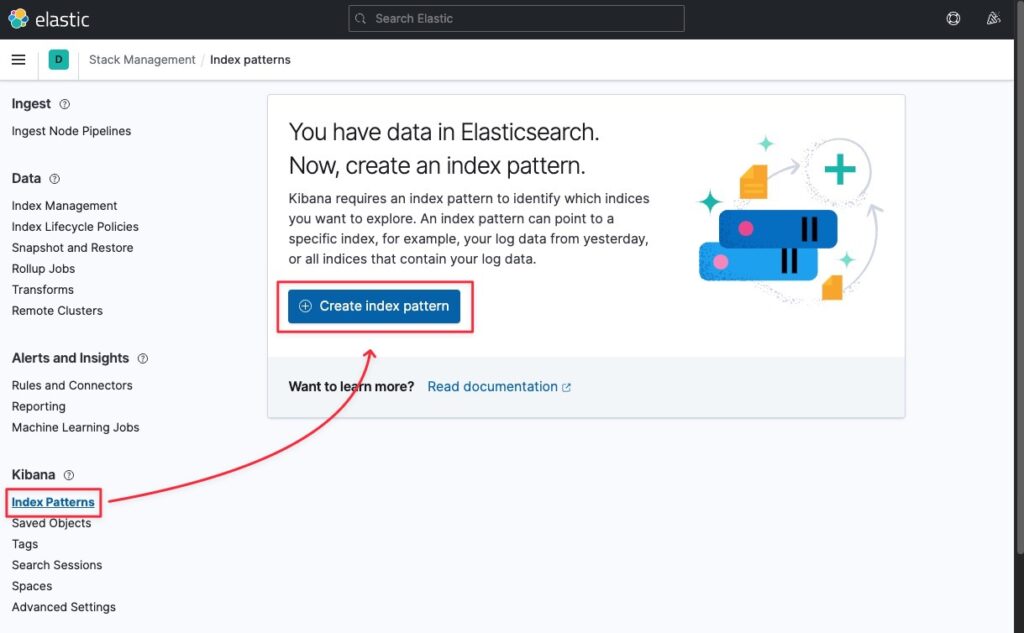Open Transforms page
This screenshot has height=633, width=1024.
tap(42, 289)
